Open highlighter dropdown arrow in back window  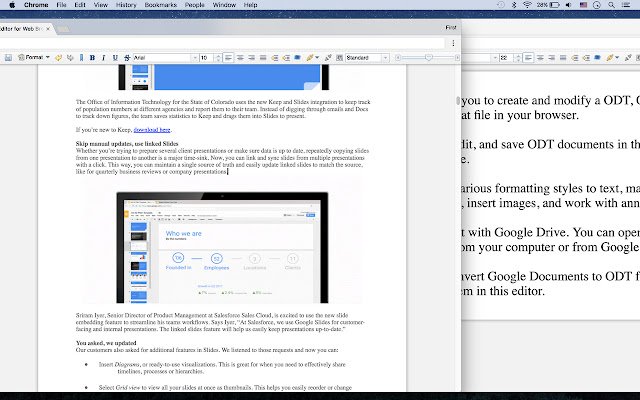[617, 58]
